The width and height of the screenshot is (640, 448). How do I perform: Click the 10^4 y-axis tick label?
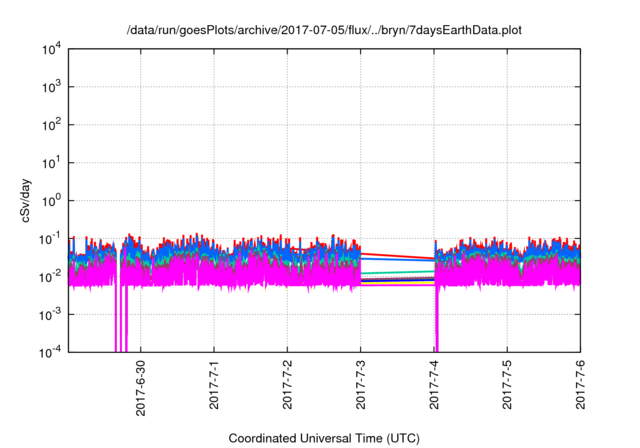(51, 50)
